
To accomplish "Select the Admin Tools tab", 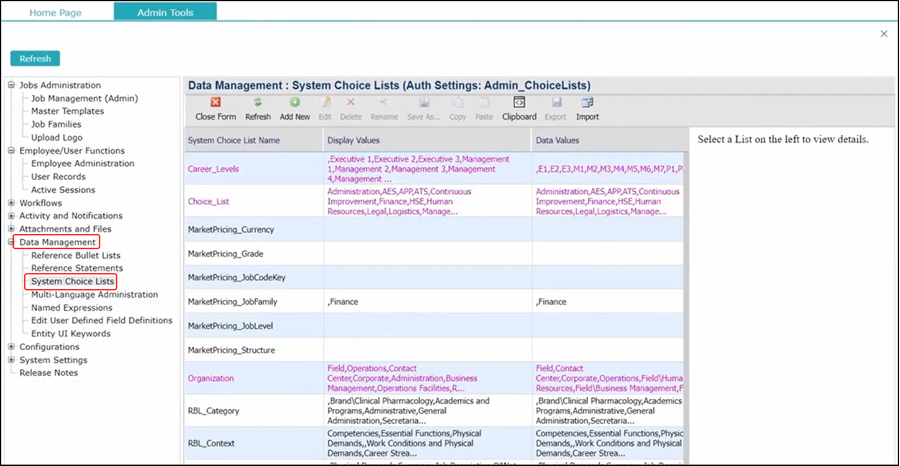I will (x=164, y=12).
